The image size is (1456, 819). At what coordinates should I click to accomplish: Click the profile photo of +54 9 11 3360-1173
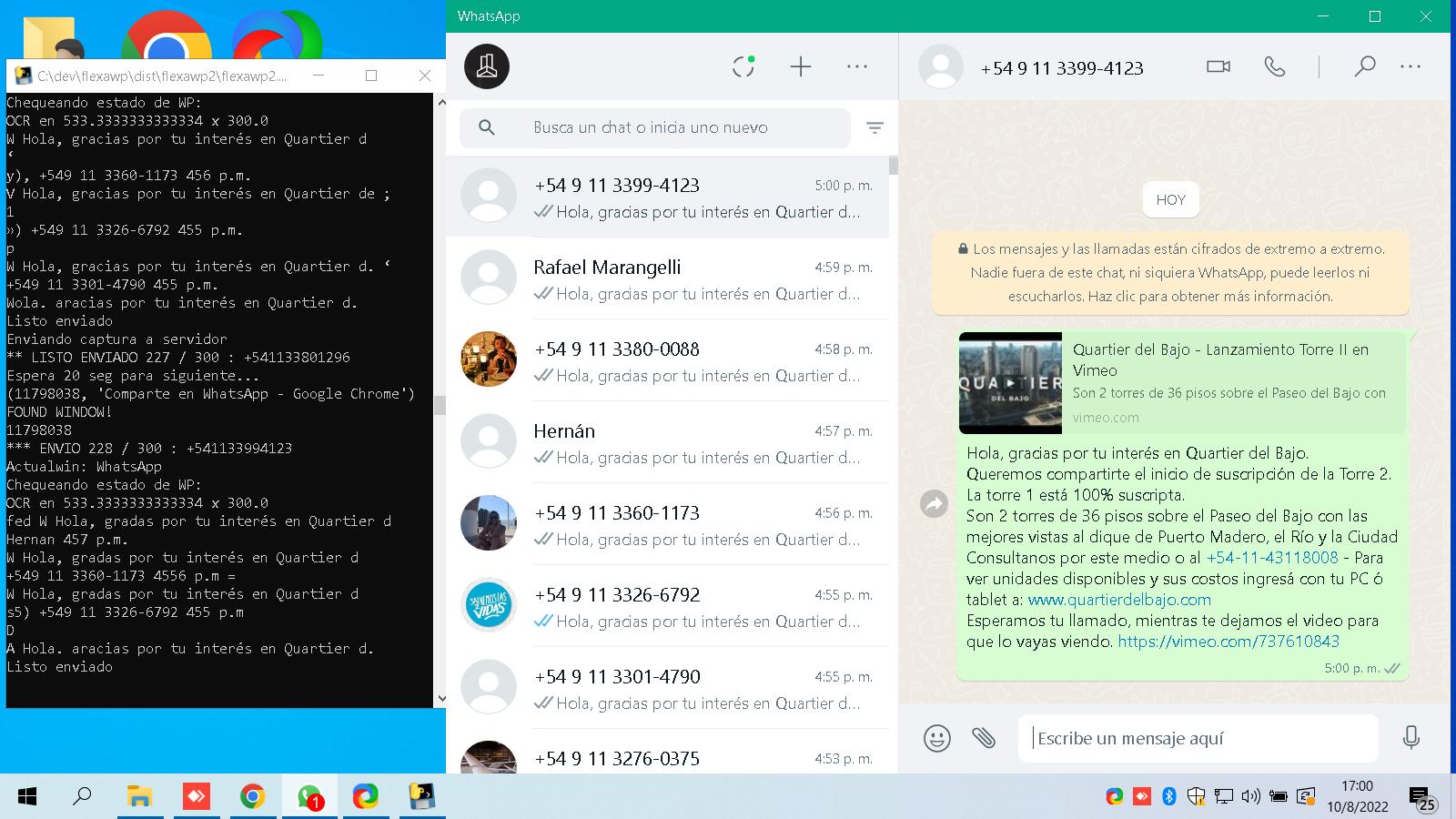coord(489,523)
